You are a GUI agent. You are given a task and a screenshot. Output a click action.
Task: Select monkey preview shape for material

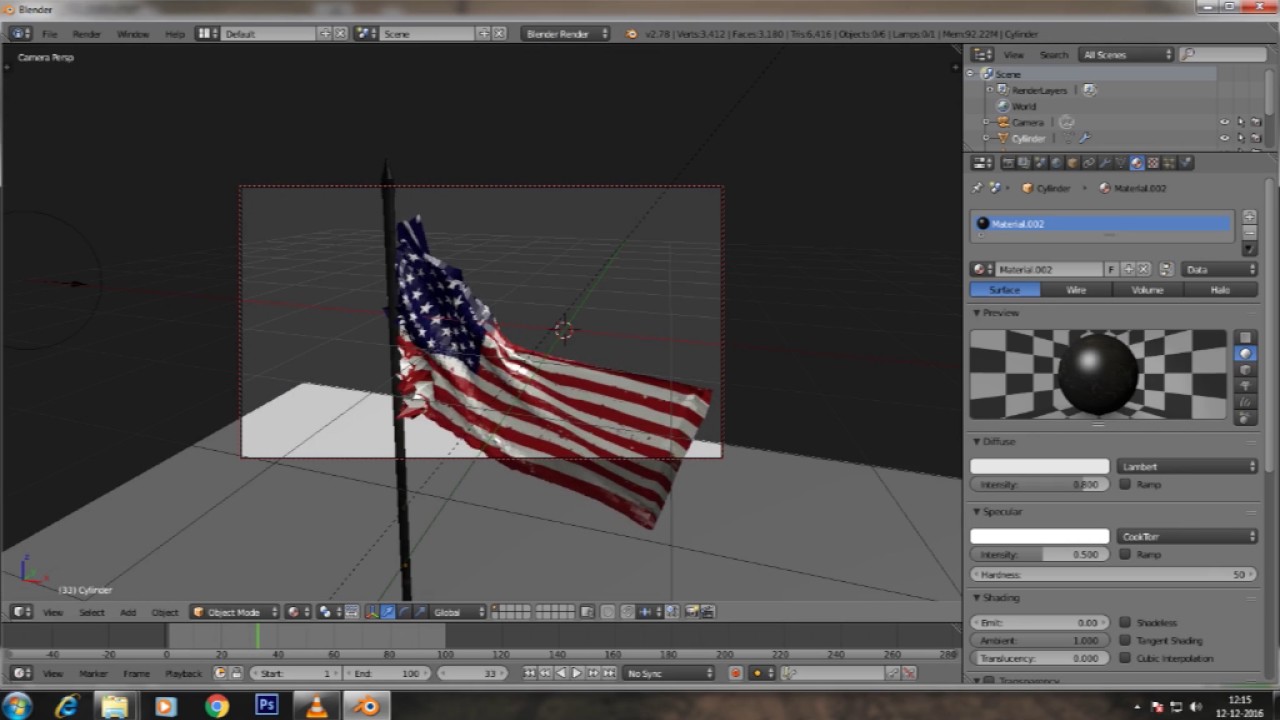coord(1245,386)
